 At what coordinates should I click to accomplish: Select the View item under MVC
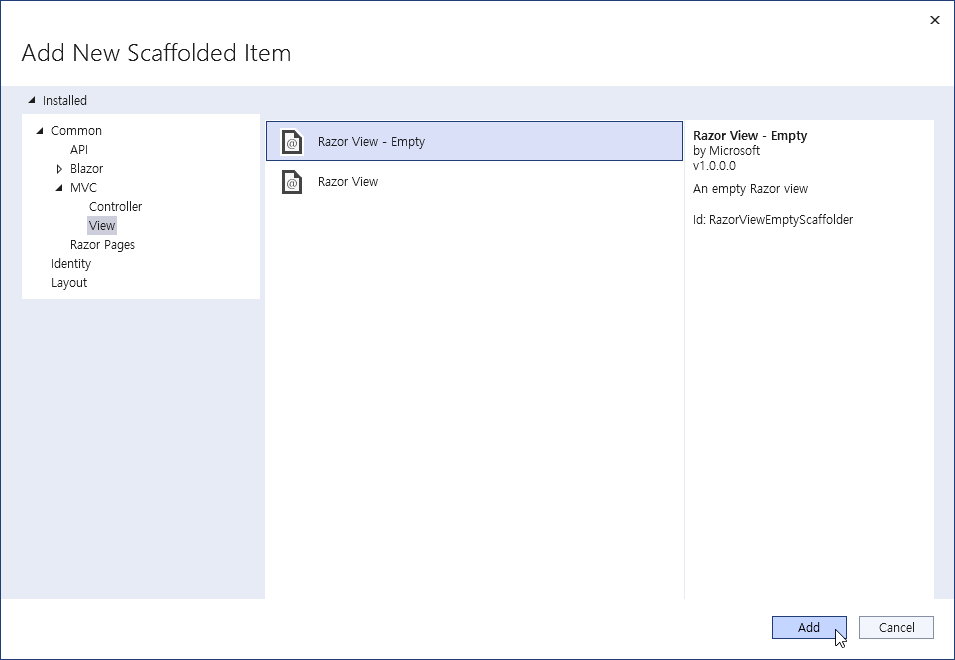tap(102, 226)
